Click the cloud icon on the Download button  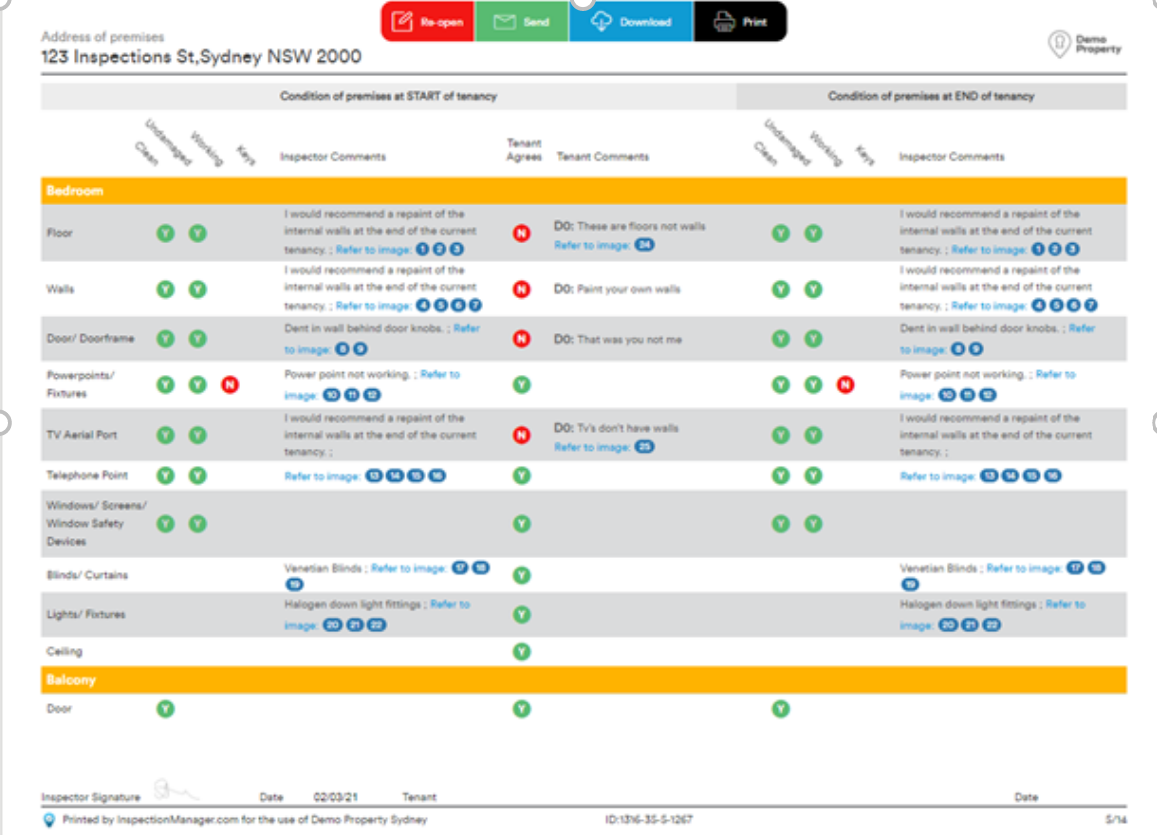coord(602,21)
